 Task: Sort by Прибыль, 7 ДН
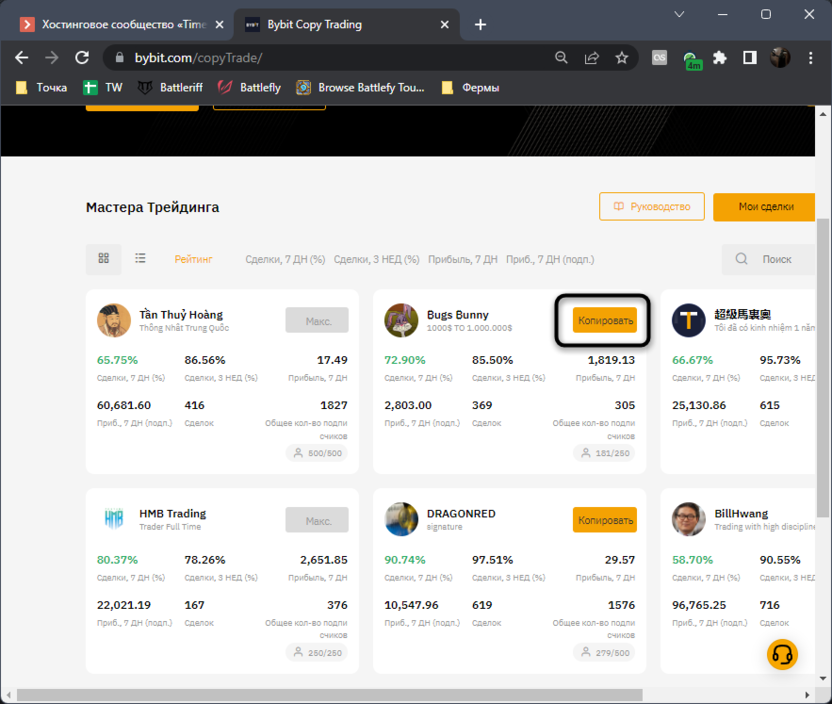[x=462, y=259]
